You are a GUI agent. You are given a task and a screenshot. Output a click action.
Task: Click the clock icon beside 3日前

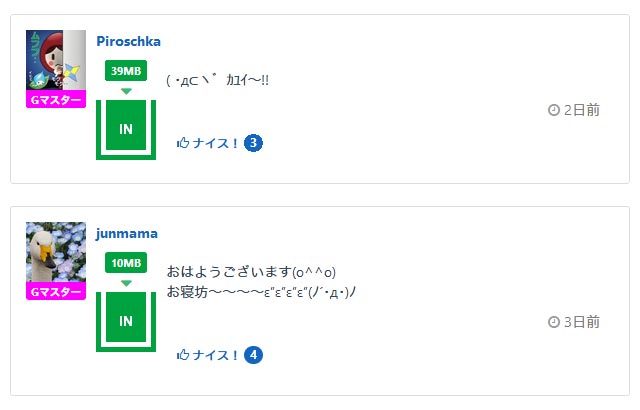554,322
